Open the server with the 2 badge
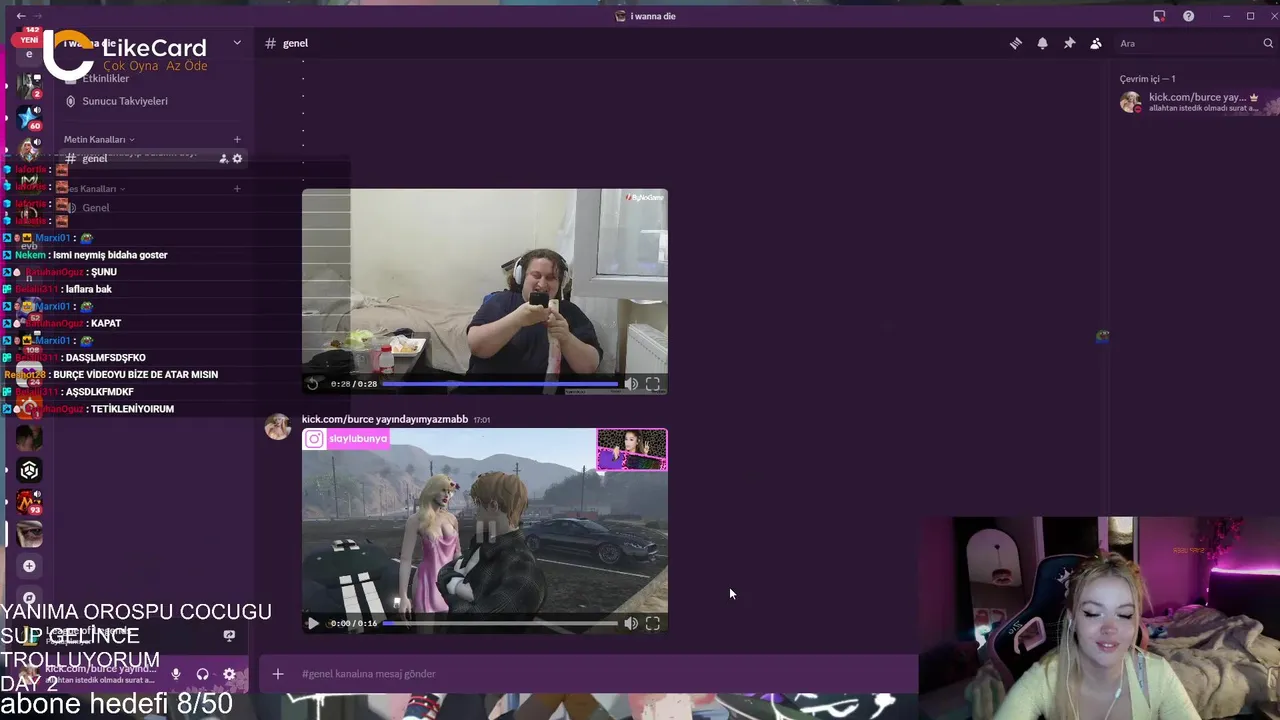Screen dimensions: 1280x720 pos(29,85)
